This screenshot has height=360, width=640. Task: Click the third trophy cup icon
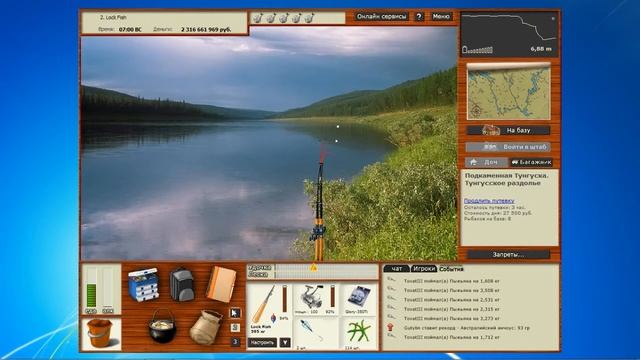pos(284,18)
